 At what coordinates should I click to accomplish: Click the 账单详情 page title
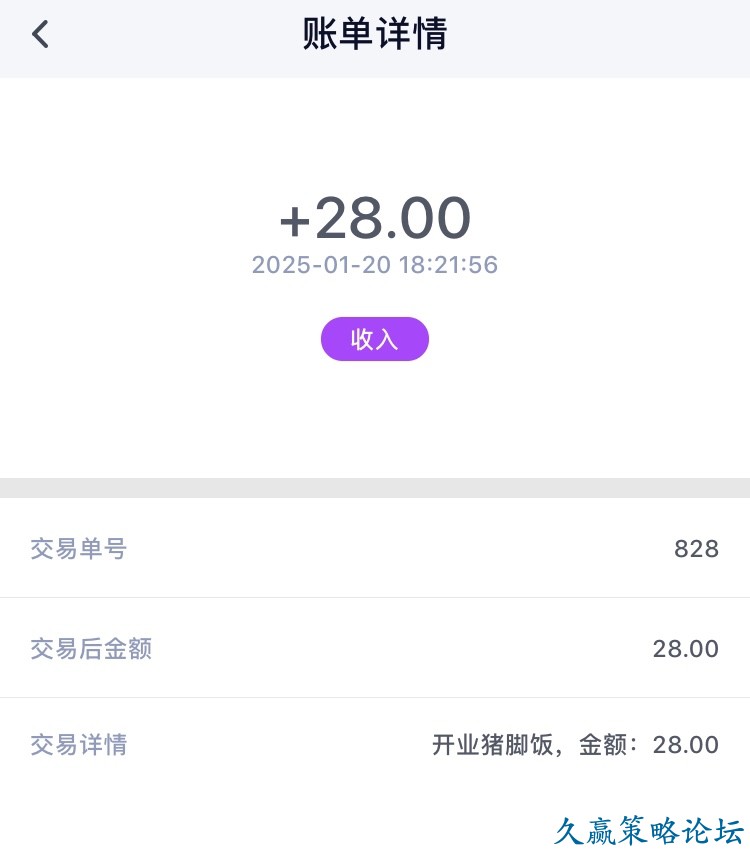375,35
